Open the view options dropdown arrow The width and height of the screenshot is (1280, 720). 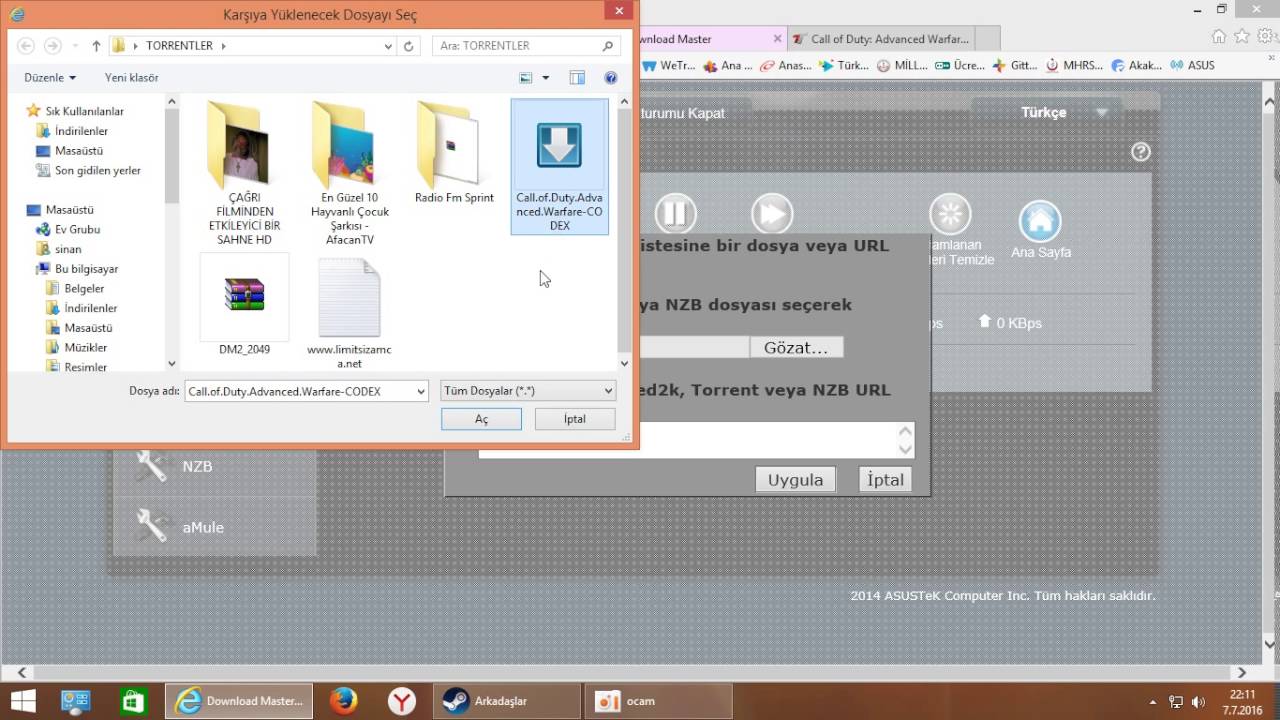coord(545,77)
